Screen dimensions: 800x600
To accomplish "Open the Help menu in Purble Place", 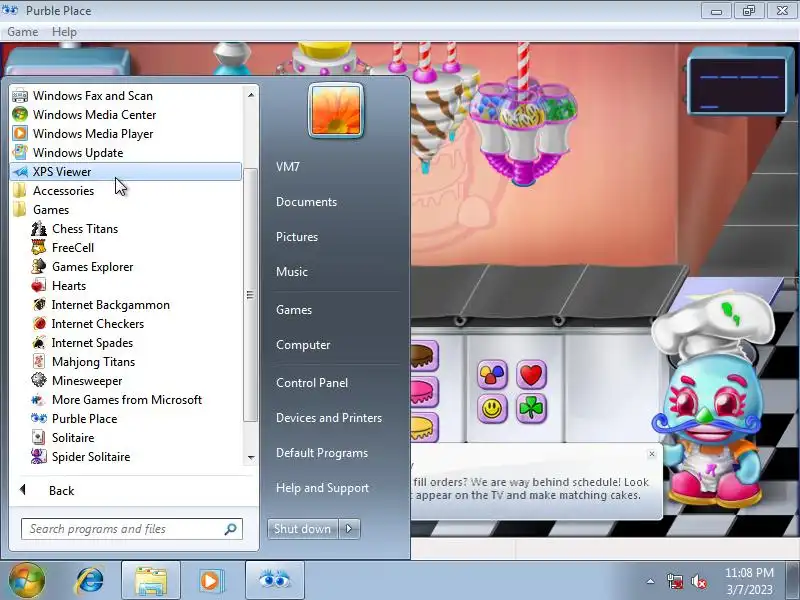I will click(x=64, y=32).
